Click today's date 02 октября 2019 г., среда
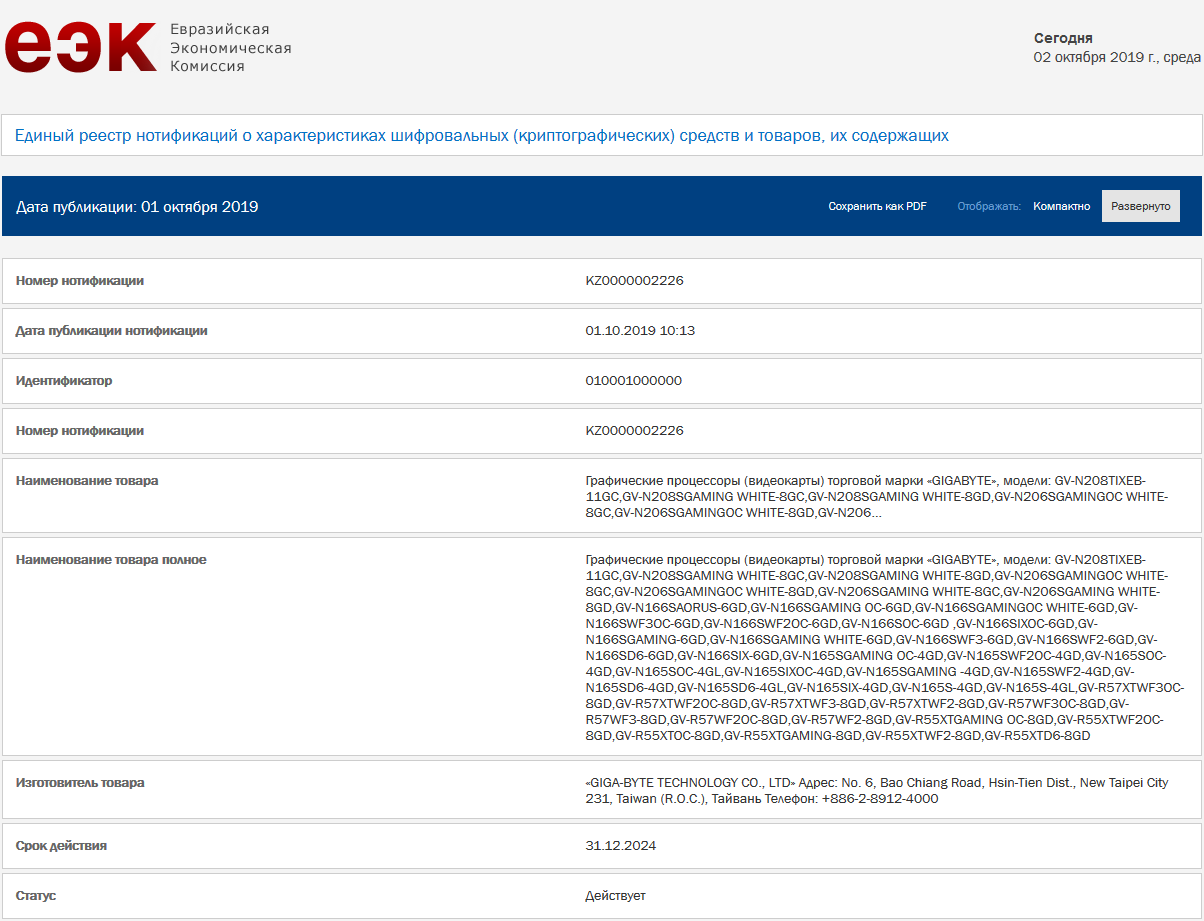 tap(1117, 57)
